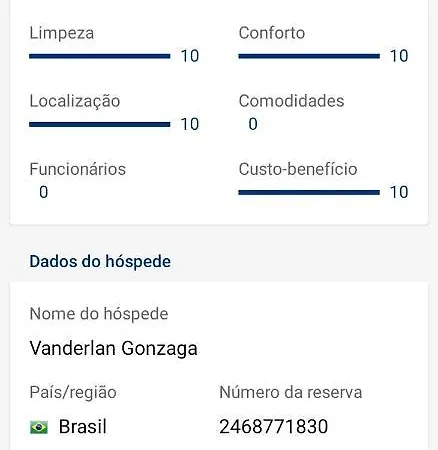The height and width of the screenshot is (450, 438).
Task: Click the Nome do hóspede label
Action: point(99,314)
